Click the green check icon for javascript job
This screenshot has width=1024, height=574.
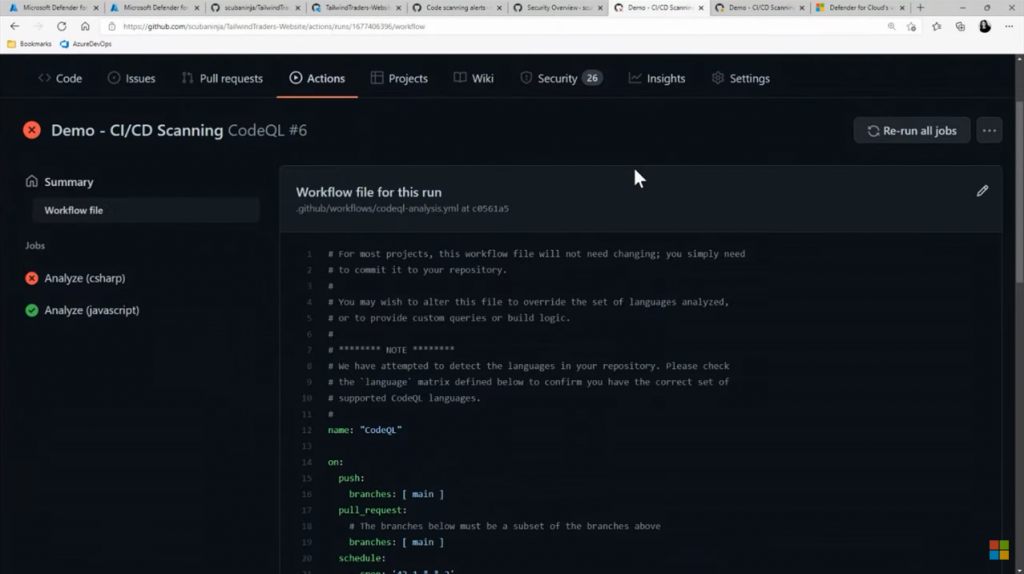(x=31, y=310)
